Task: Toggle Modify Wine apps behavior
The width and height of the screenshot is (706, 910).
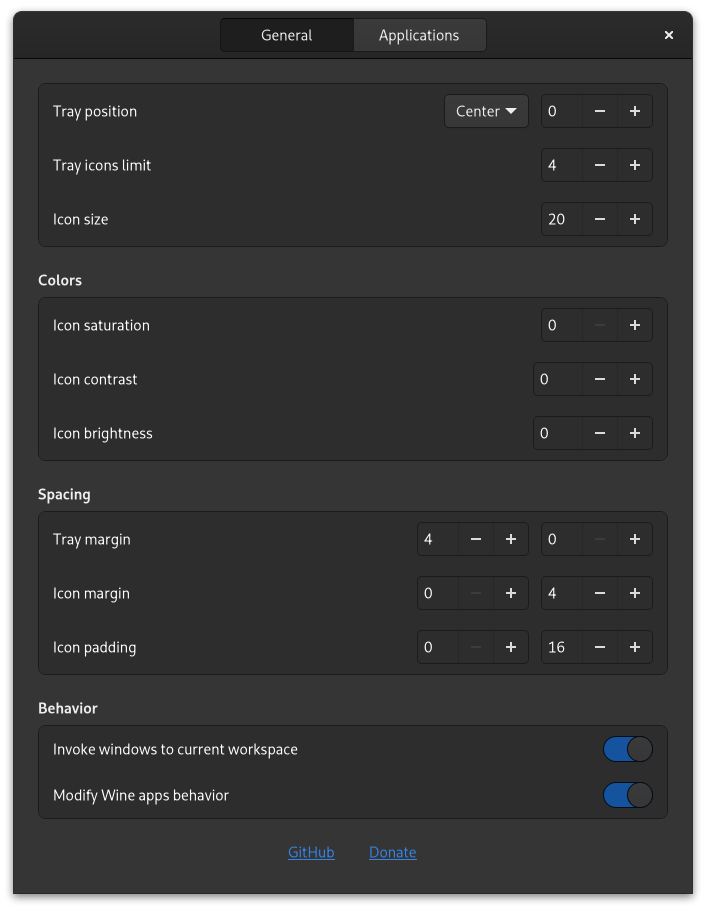Action: click(x=628, y=796)
